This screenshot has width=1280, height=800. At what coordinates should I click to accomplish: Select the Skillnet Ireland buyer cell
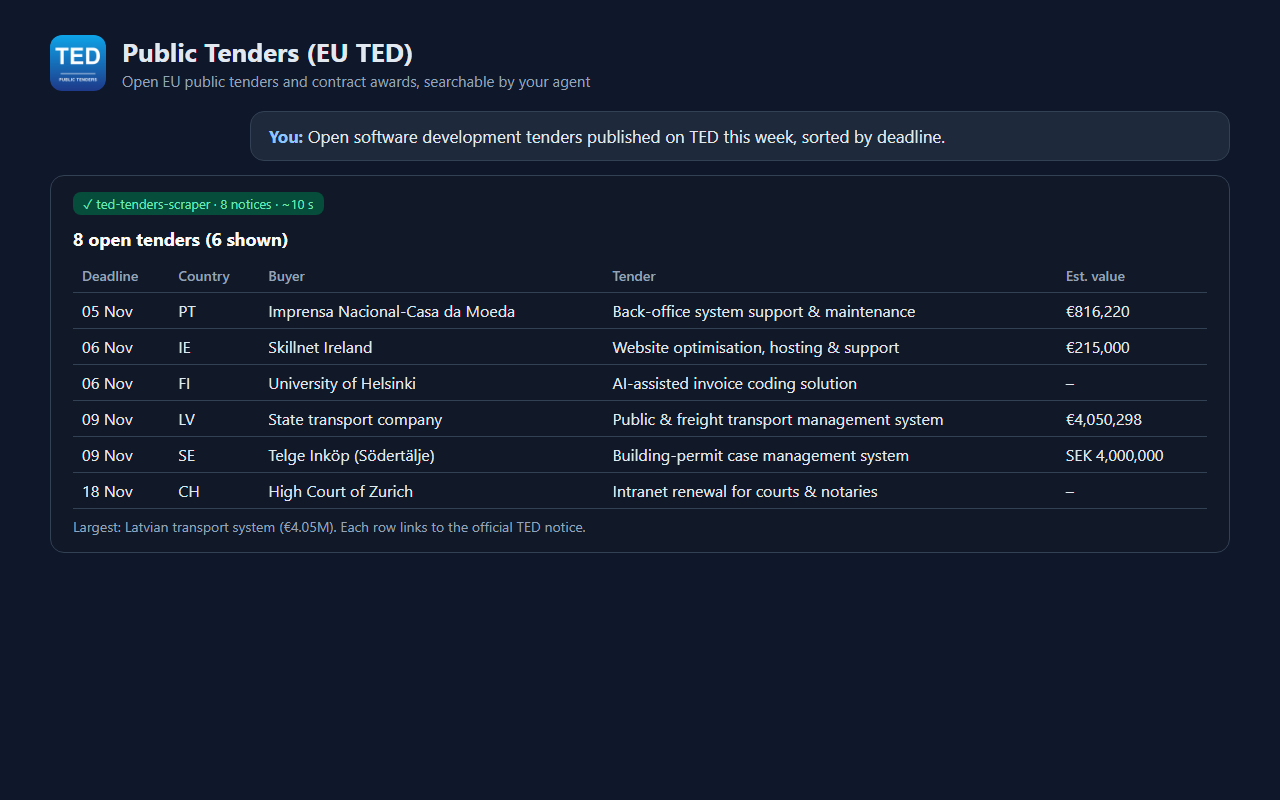pos(320,348)
